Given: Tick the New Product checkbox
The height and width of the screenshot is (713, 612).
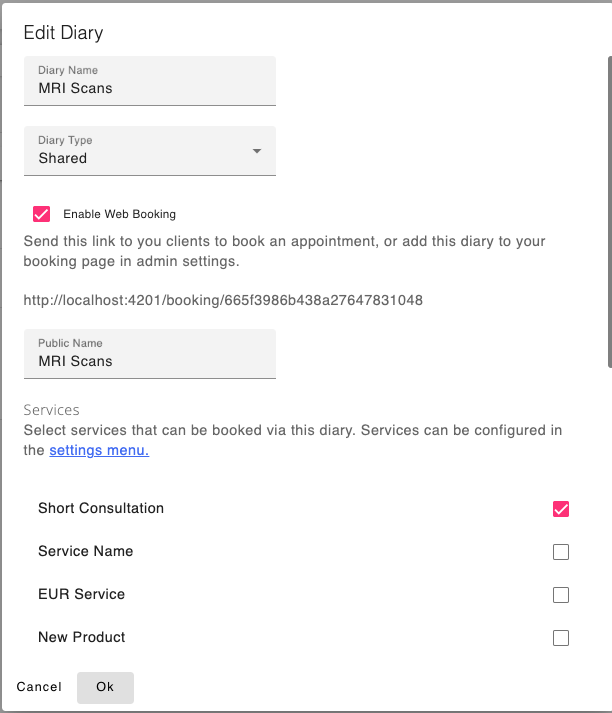Looking at the screenshot, I should click(561, 638).
